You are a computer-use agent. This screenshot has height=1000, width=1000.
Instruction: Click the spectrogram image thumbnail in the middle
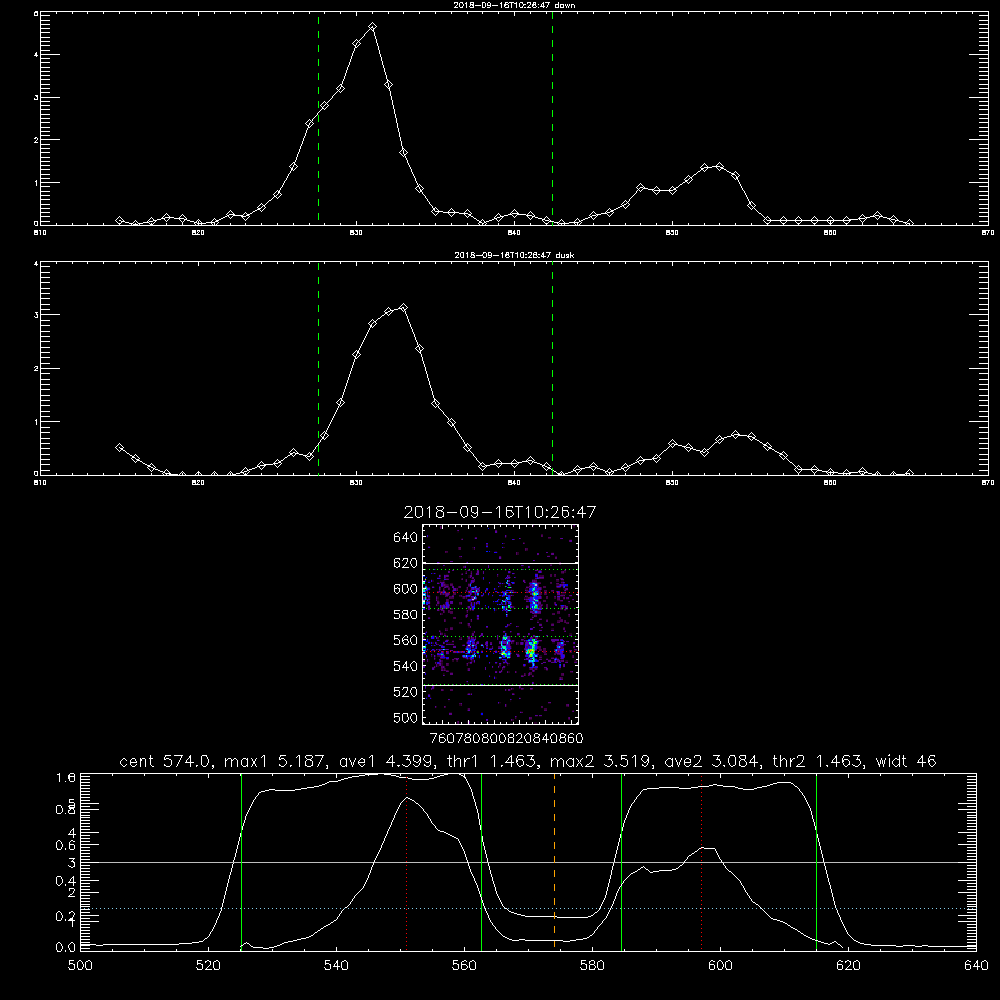click(x=501, y=624)
